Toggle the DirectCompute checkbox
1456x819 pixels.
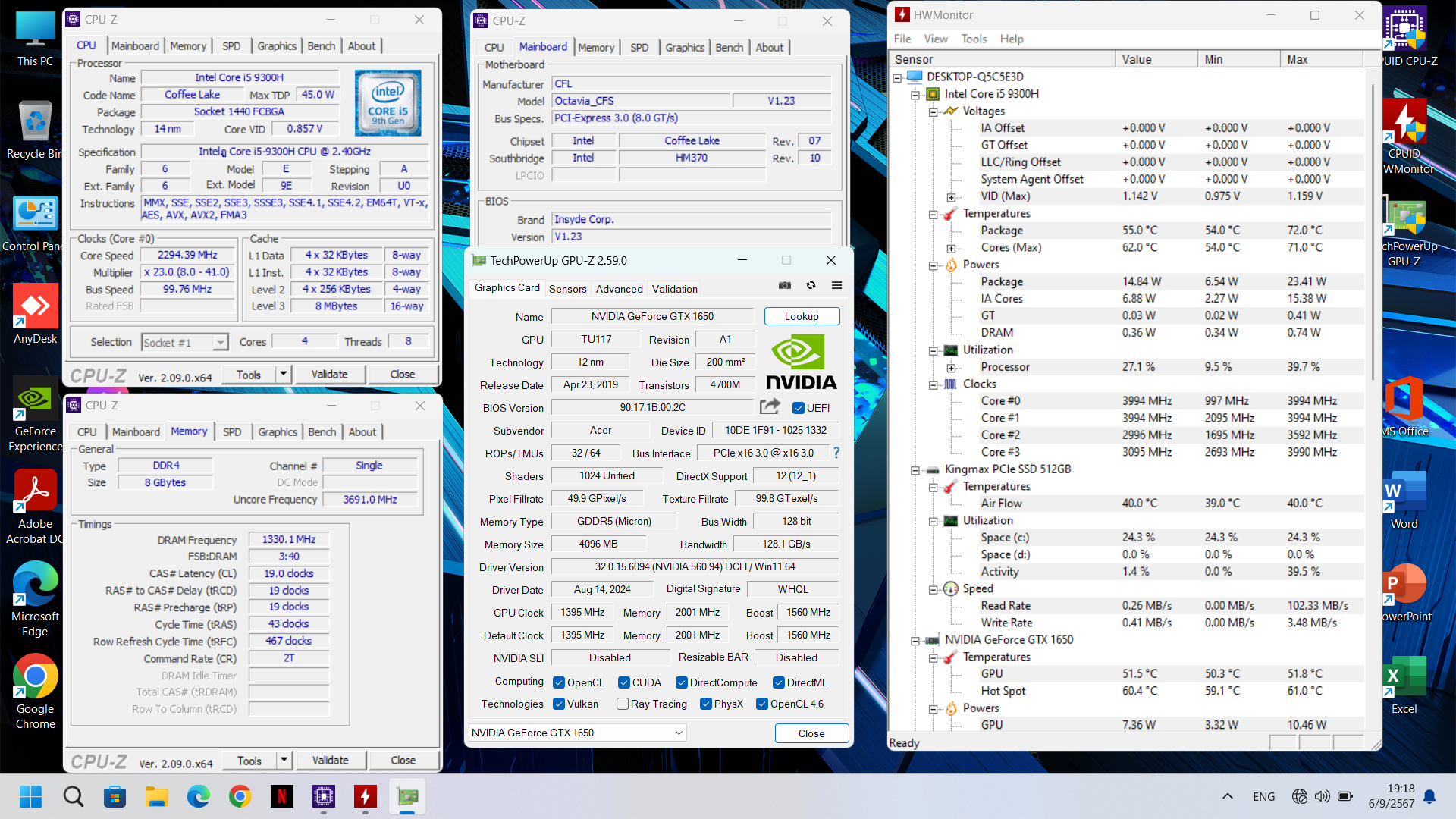[x=682, y=682]
